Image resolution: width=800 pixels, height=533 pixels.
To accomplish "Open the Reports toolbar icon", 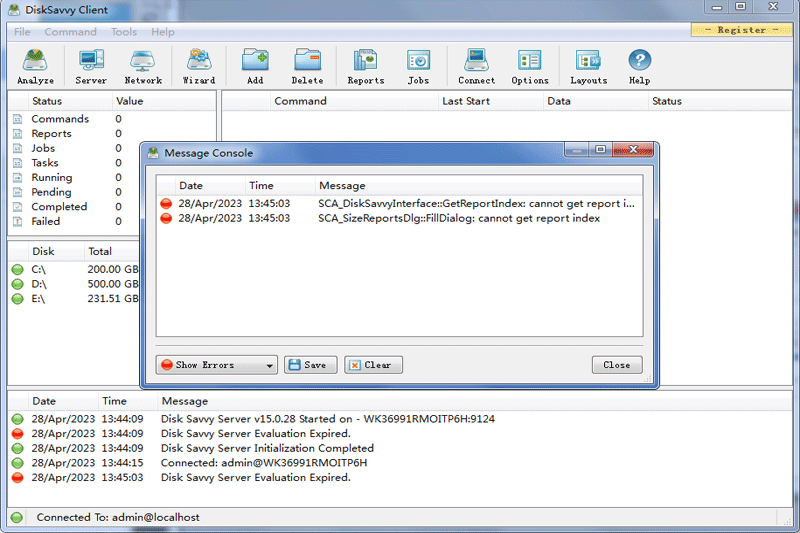I will tap(366, 66).
